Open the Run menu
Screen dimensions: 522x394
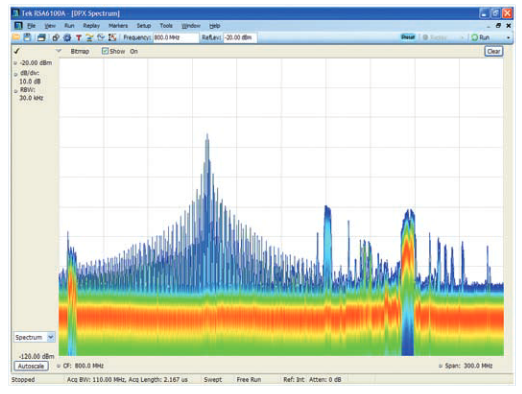[x=69, y=26]
